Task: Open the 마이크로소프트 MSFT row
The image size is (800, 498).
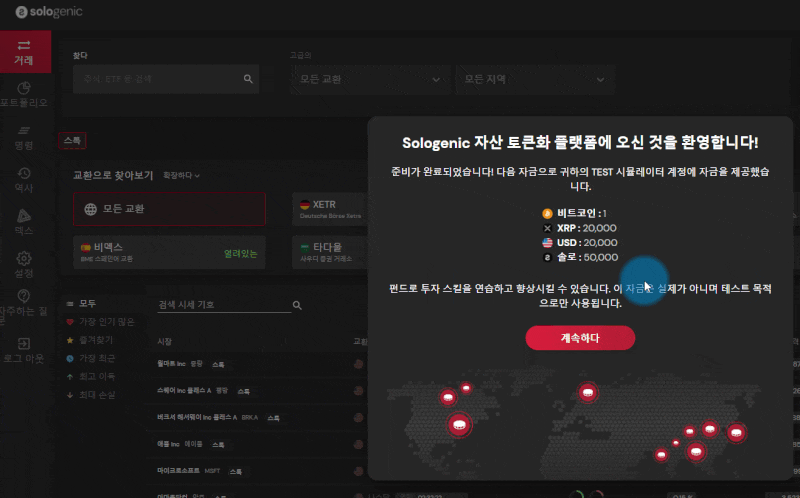Action: coord(255,471)
